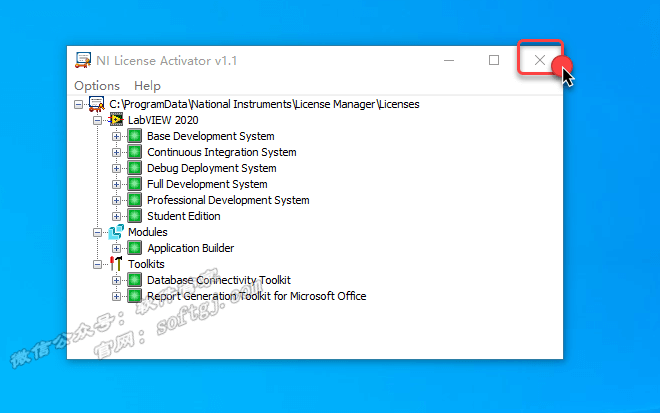
Task: Expand the Professional Development System node
Action: click(116, 200)
